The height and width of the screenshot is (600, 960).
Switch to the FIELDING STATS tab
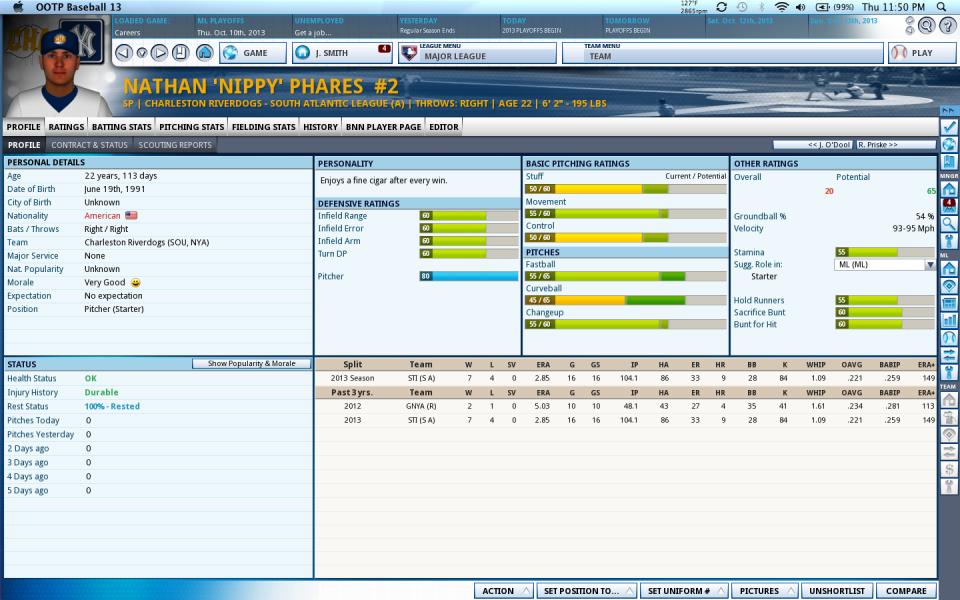[x=263, y=127]
